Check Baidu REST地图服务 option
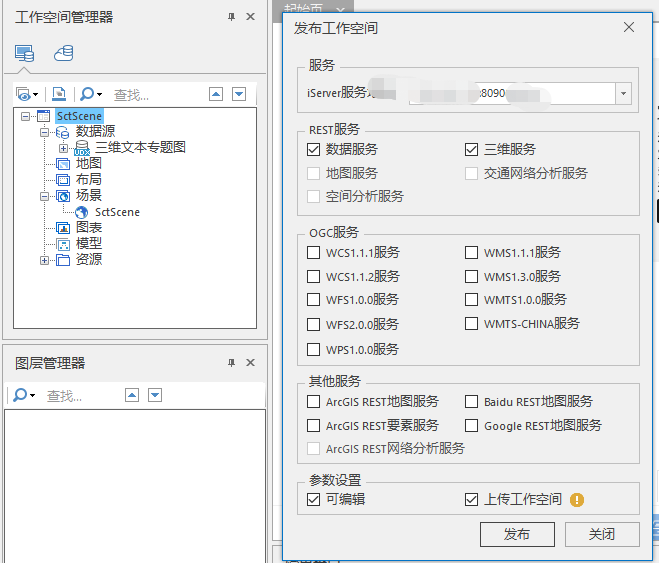This screenshot has height=563, width=659. (x=472, y=402)
